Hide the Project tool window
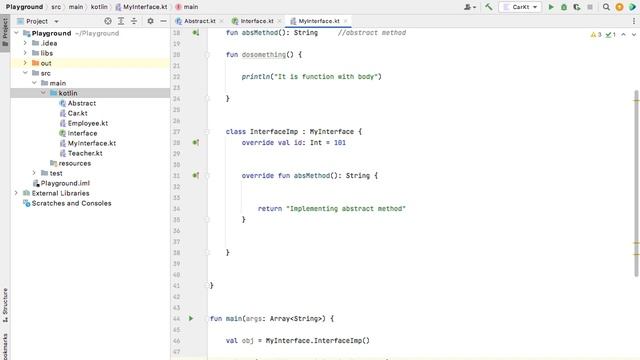640x360 pixels. coord(163,21)
